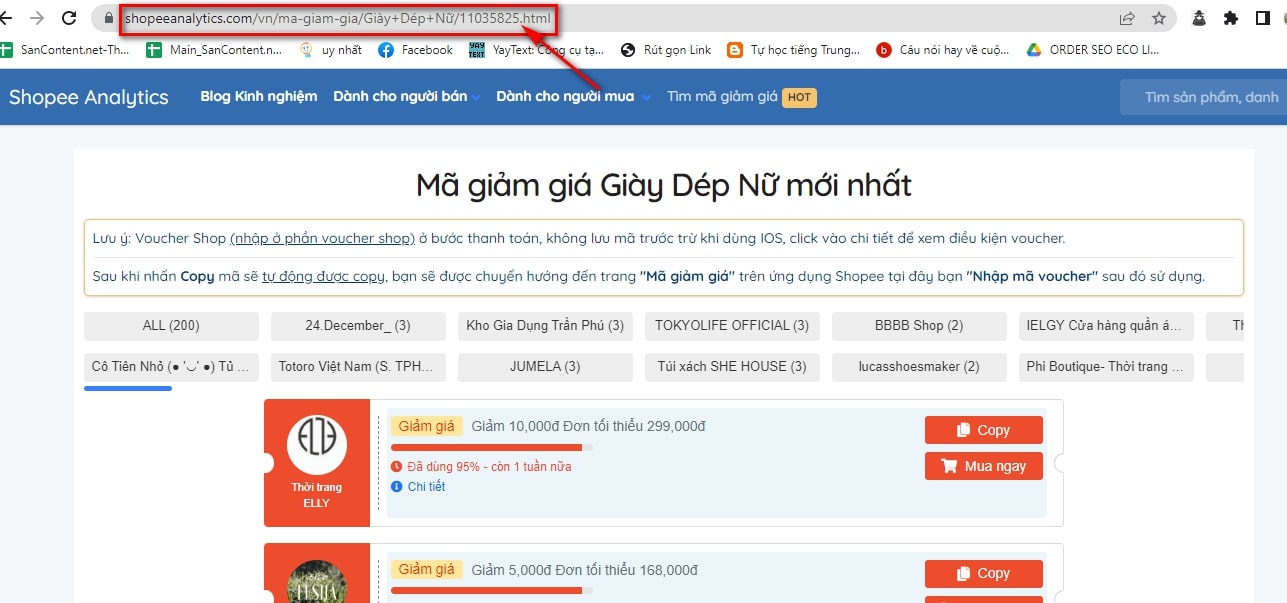This screenshot has width=1287, height=603.
Task: Click the info icon beside Chi tiết
Action: tap(397, 487)
